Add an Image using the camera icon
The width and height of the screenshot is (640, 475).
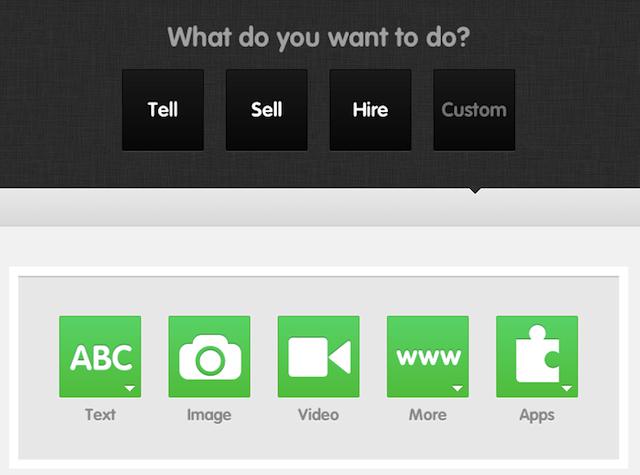[209, 356]
